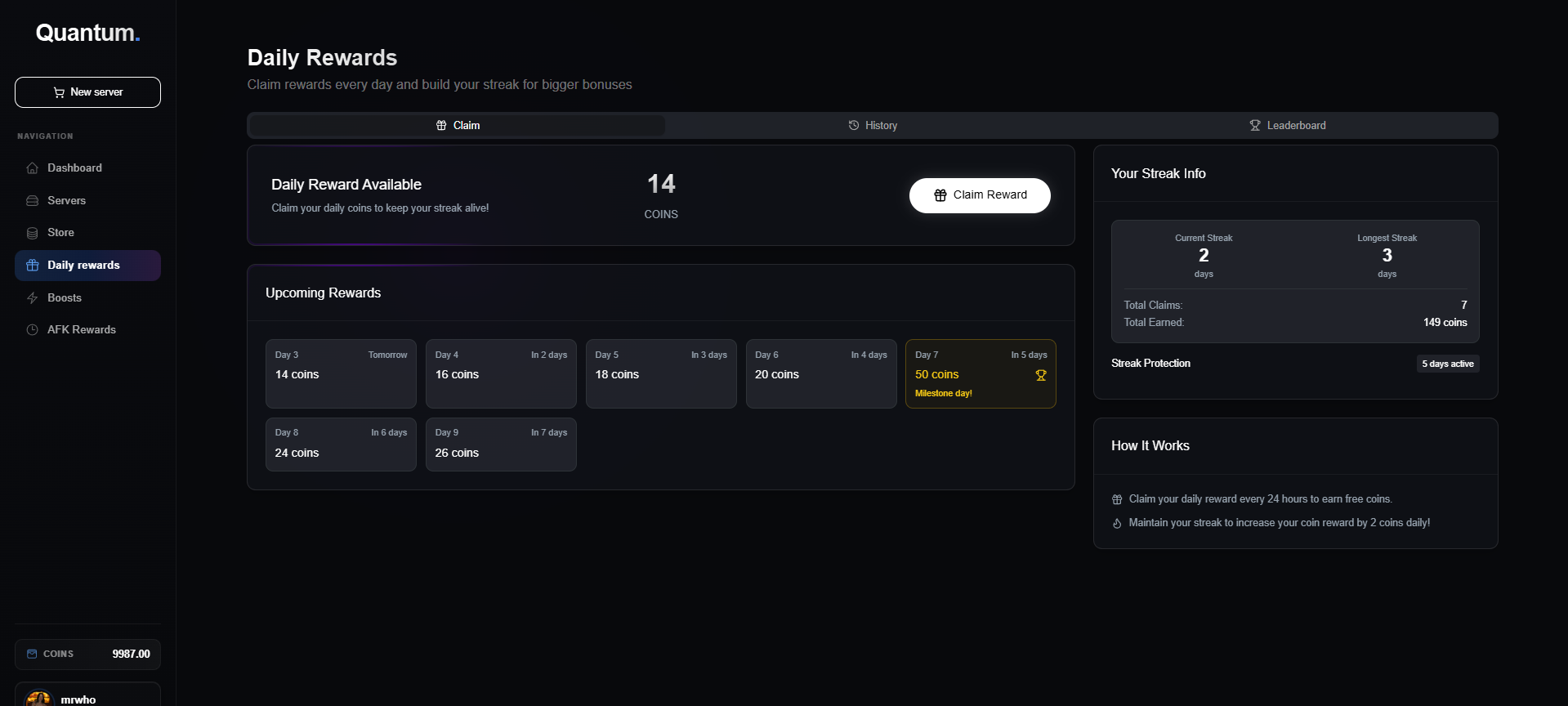Click the wallet icon beside COINS balance

pos(32,654)
